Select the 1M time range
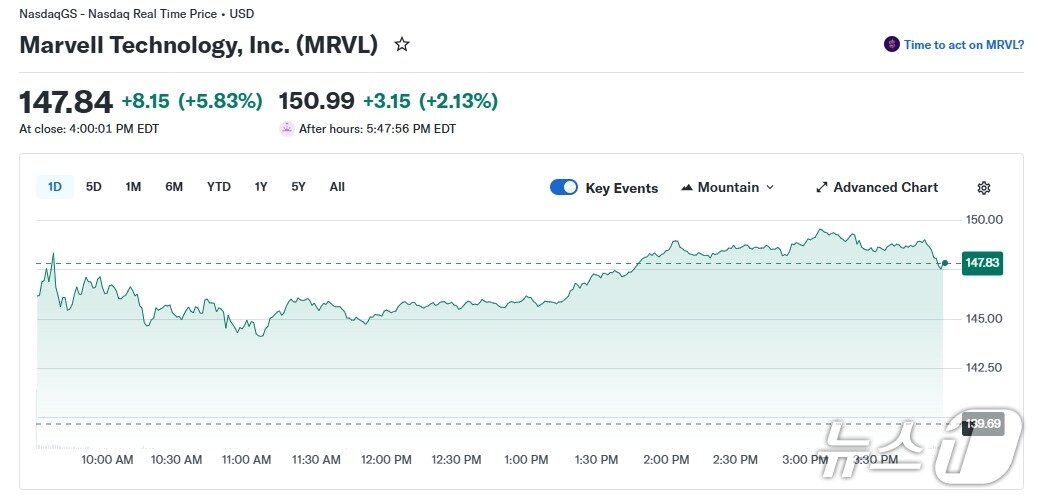The image size is (1038, 500). tap(133, 187)
